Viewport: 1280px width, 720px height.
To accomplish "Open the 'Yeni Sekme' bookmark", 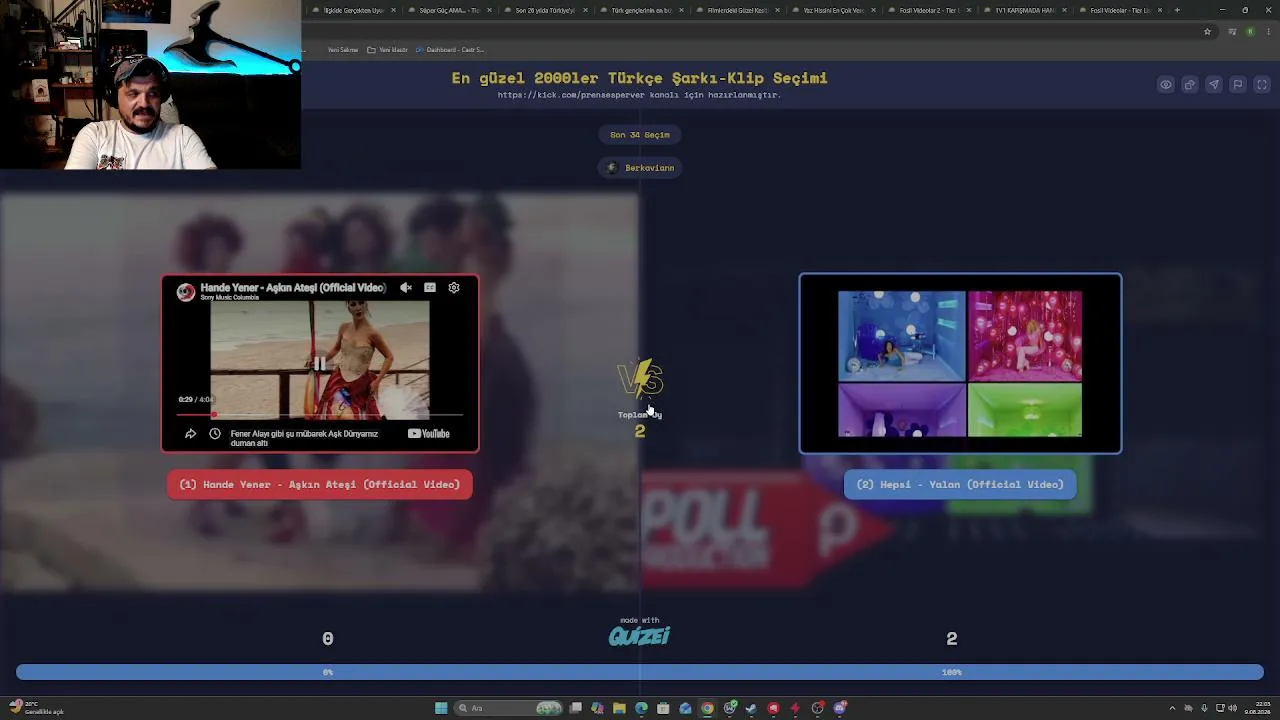I will (342, 50).
